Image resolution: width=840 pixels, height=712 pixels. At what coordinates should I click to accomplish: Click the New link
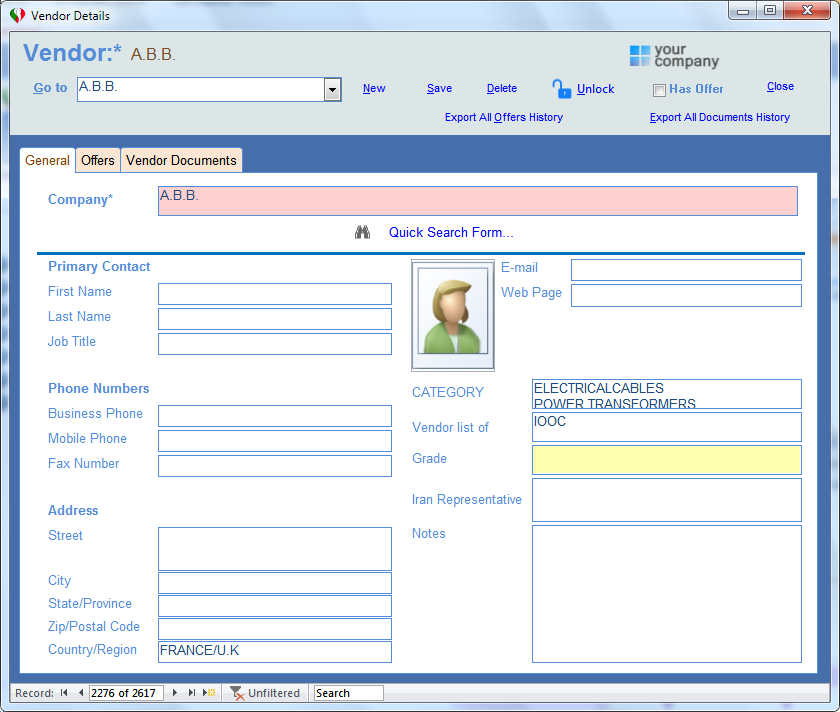click(x=374, y=88)
